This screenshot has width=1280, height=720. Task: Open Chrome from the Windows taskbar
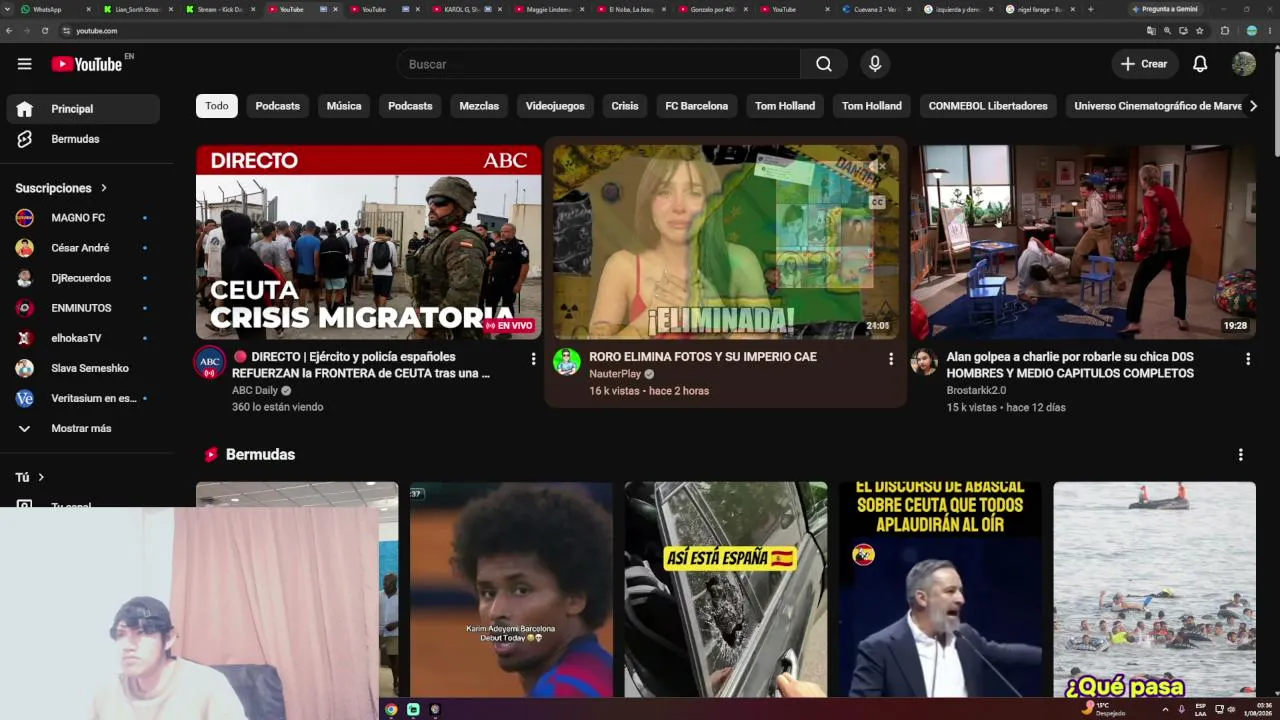pyautogui.click(x=391, y=709)
